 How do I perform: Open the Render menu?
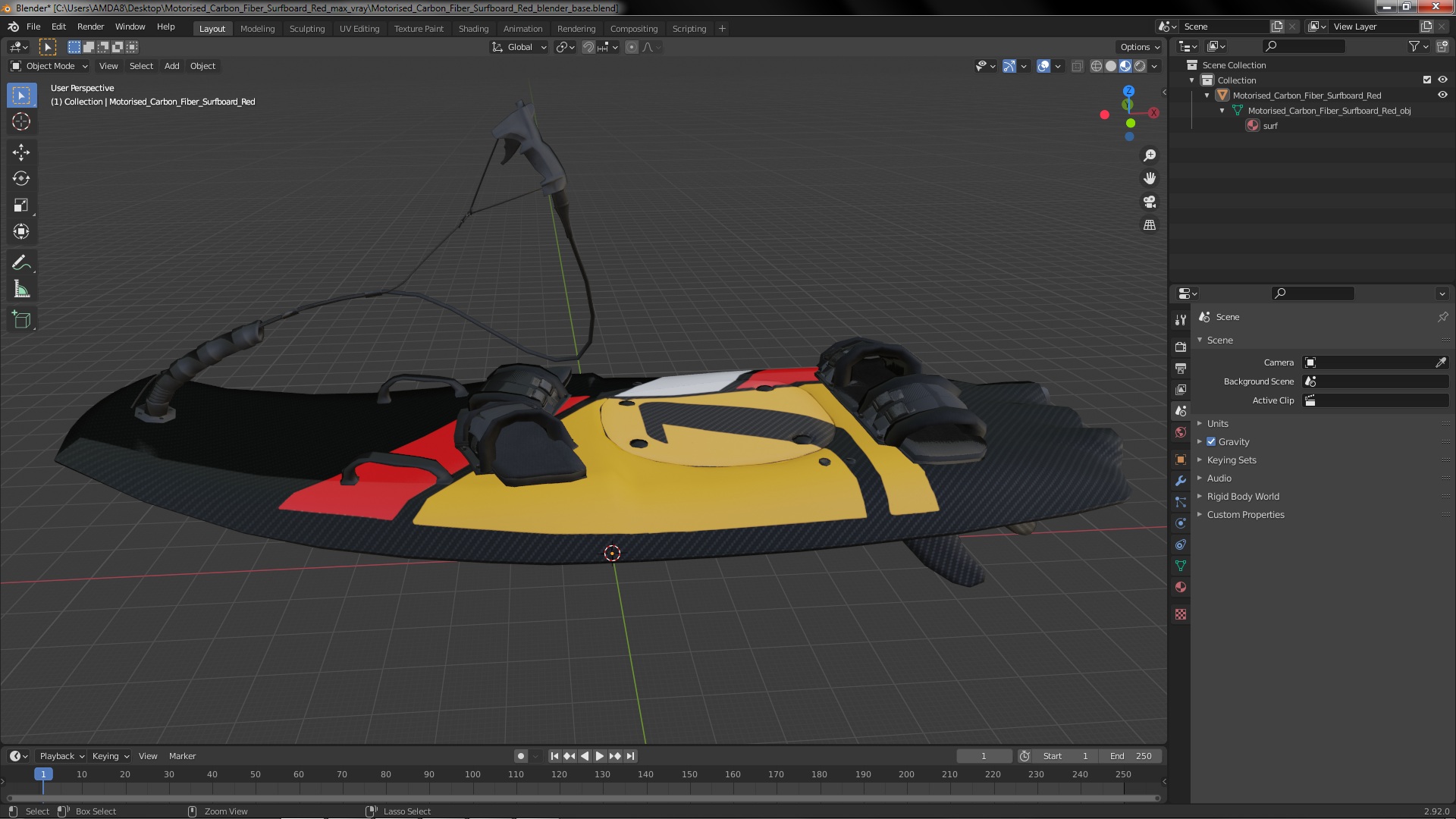[x=90, y=27]
